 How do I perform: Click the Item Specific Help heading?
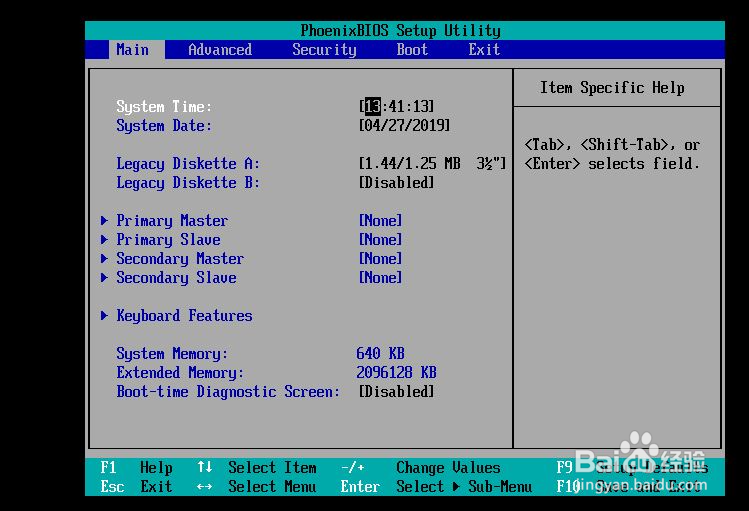coord(612,88)
